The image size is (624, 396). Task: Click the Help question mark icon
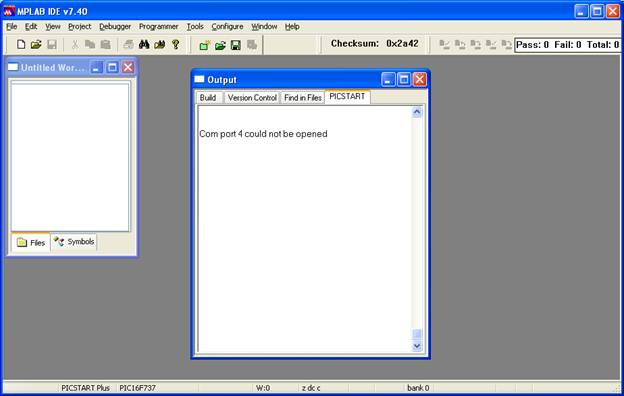click(176, 44)
